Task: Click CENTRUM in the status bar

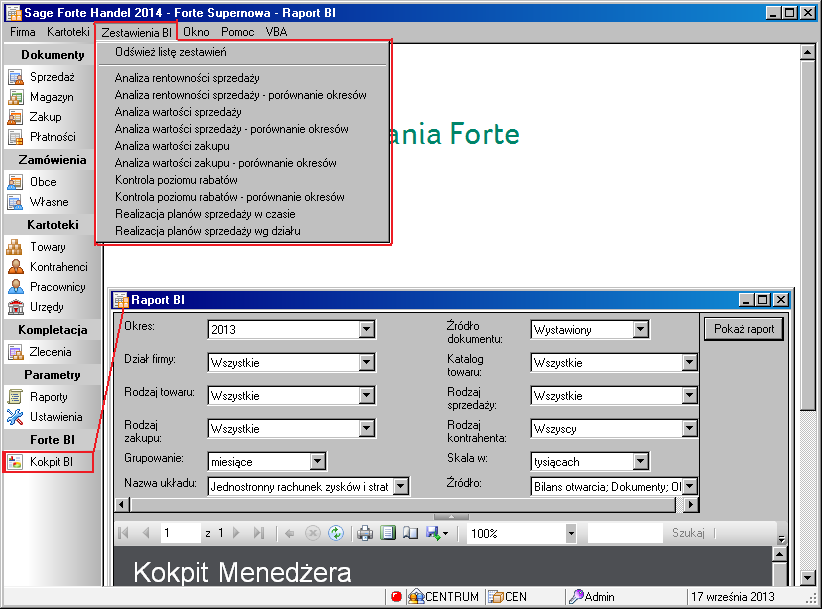Action: [444, 596]
